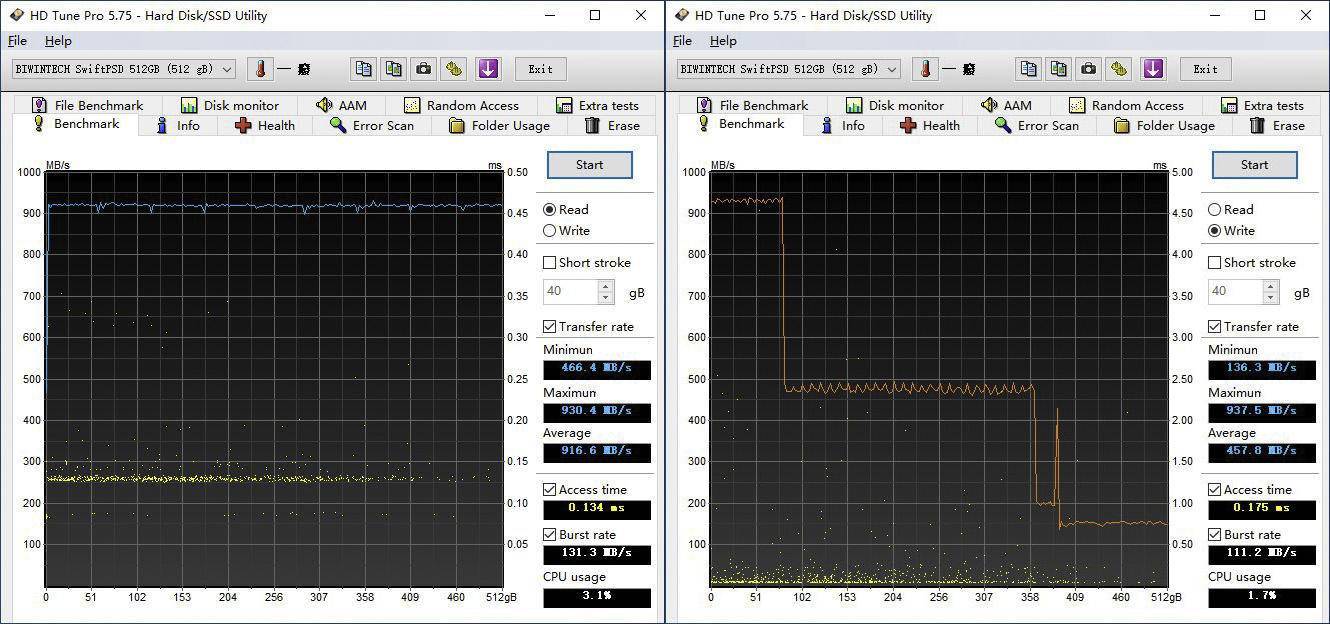Click purple down-arrow tray icon, right window
The height and width of the screenshot is (624, 1330).
pos(1152,69)
